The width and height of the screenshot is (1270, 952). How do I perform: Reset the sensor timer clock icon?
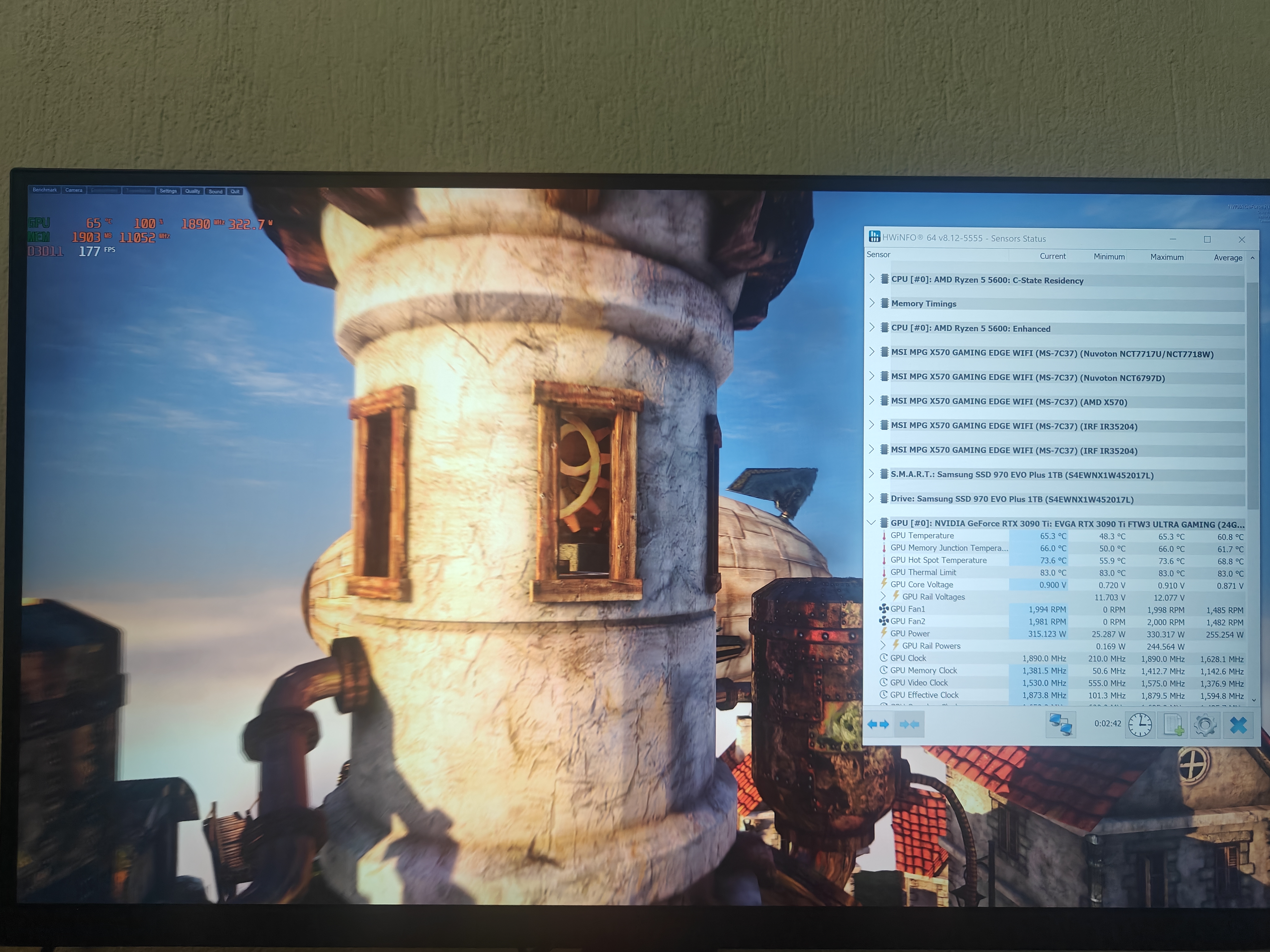click(x=1140, y=725)
